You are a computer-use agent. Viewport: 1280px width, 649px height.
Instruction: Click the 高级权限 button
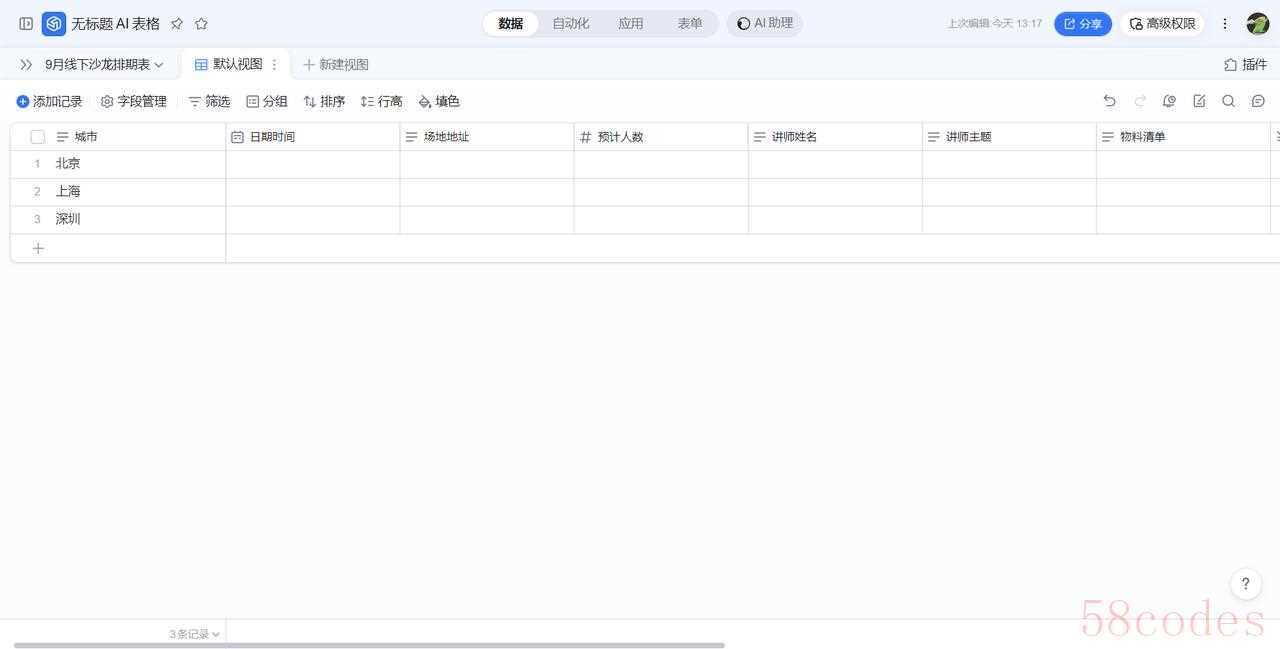[1162, 24]
